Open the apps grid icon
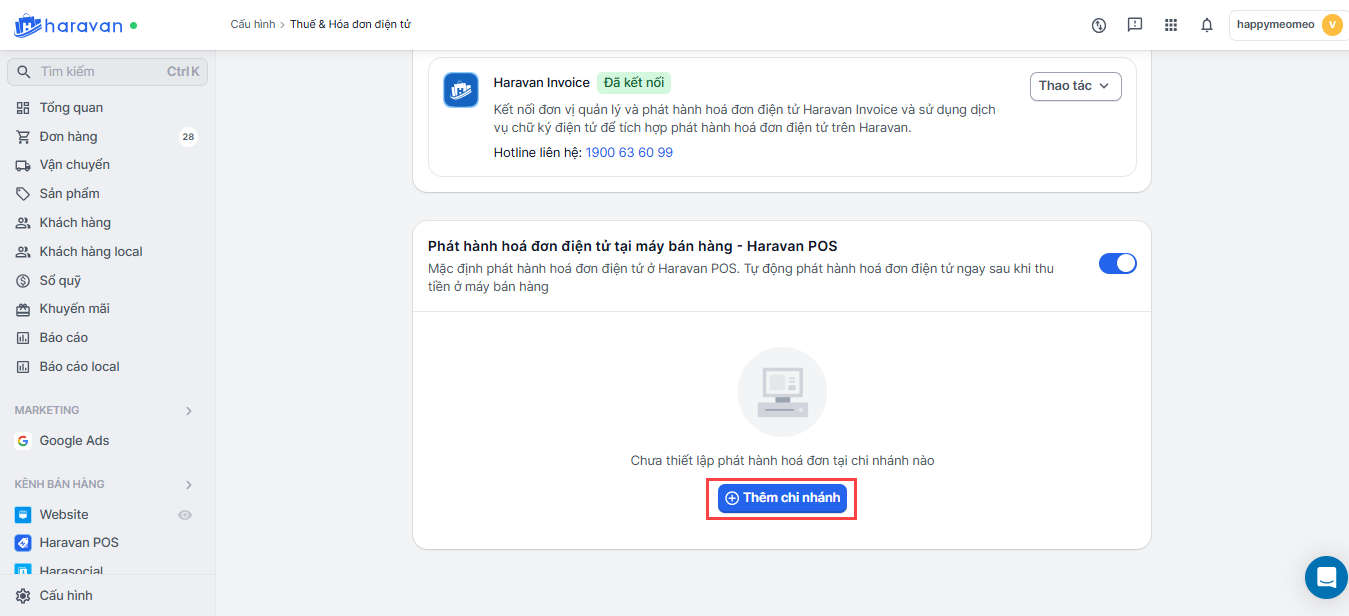 point(1171,25)
